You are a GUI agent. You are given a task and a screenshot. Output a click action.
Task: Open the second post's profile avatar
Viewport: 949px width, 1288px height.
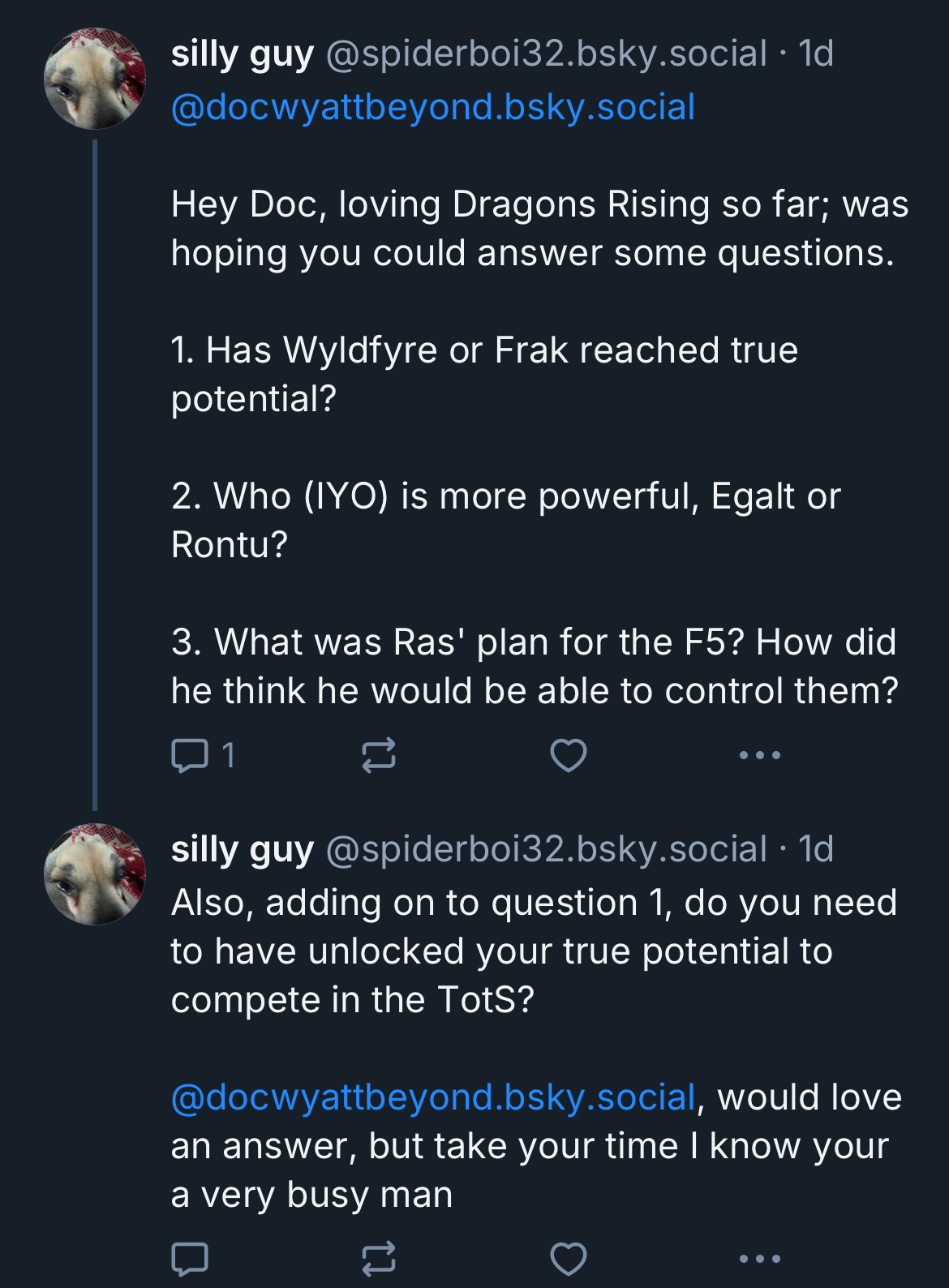pyautogui.click(x=95, y=874)
